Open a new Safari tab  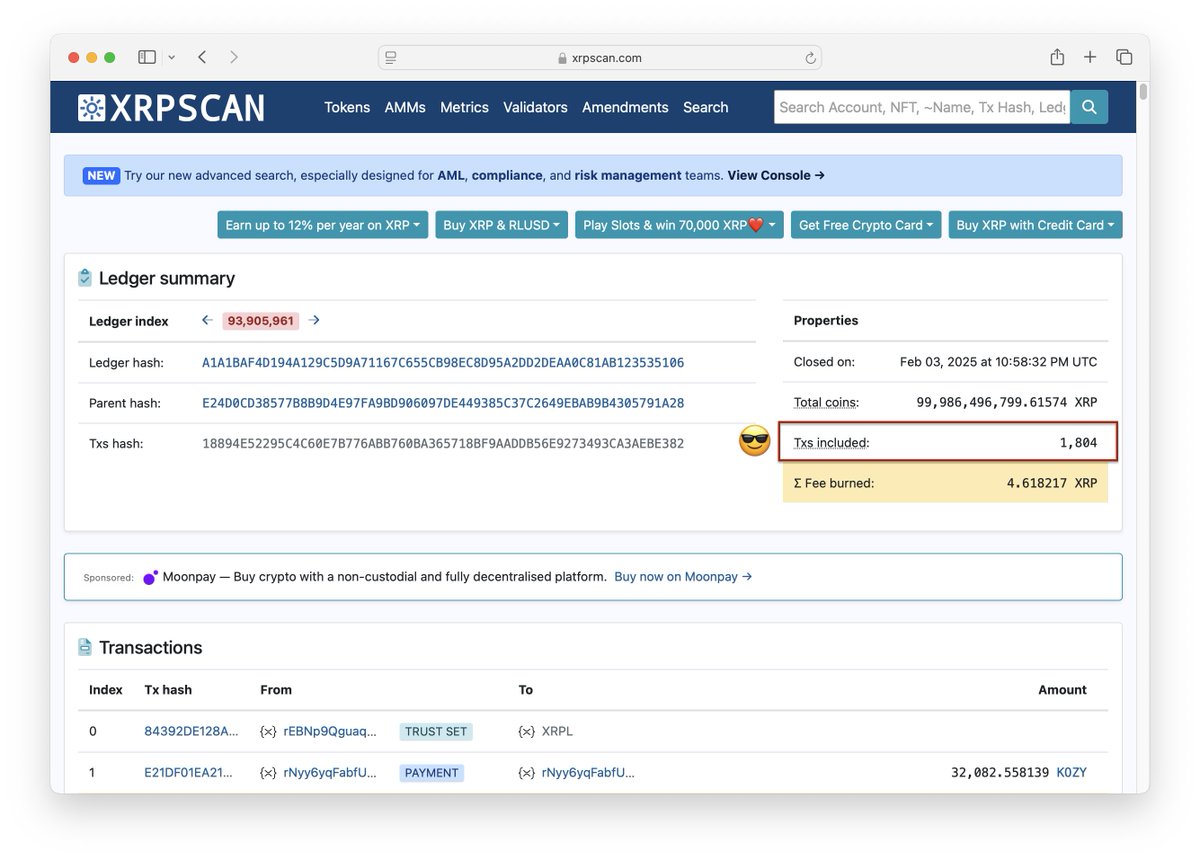coord(1090,57)
